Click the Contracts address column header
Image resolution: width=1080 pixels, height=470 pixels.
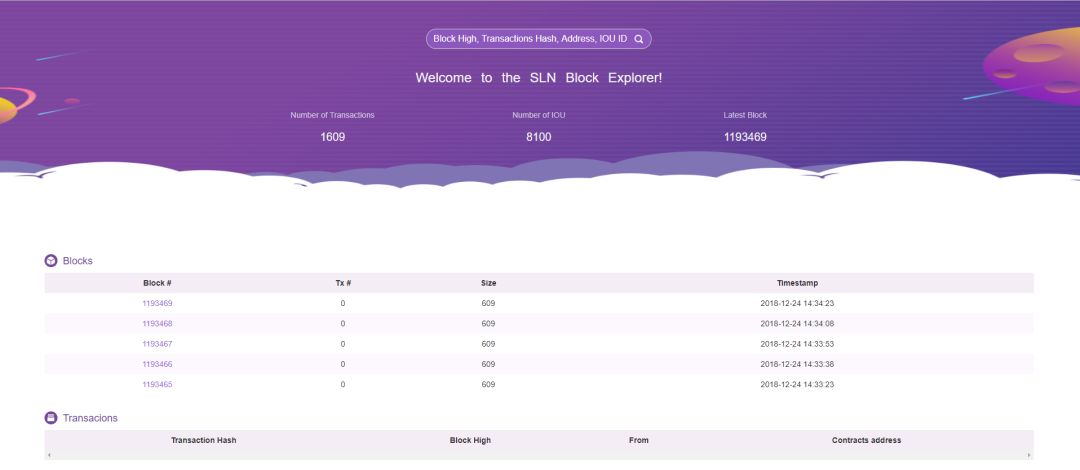866,440
